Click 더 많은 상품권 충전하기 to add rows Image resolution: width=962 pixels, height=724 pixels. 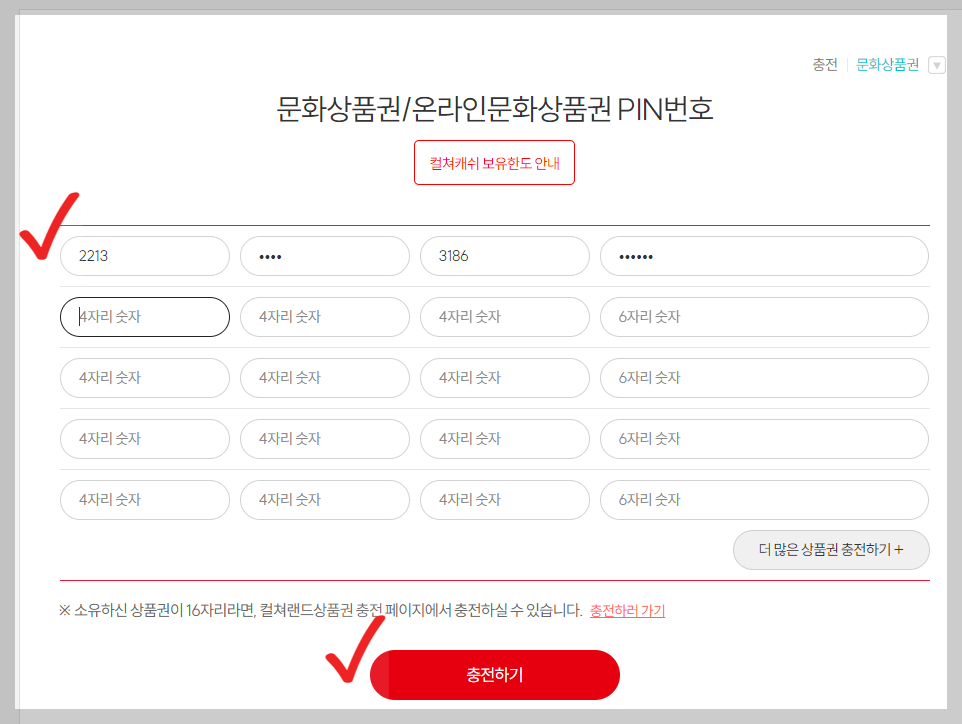point(830,550)
